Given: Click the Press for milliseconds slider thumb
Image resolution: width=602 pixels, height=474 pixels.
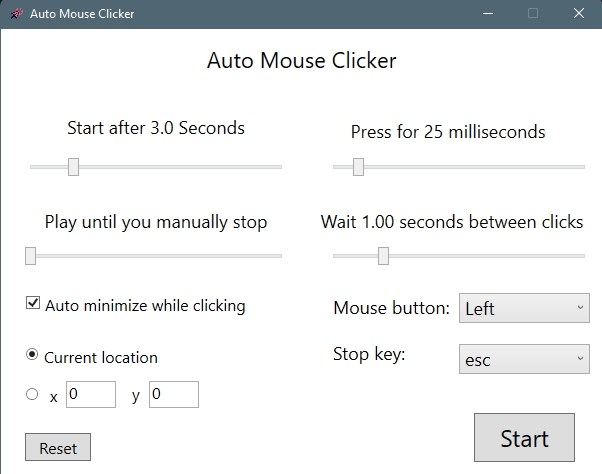Looking at the screenshot, I should pos(358,167).
